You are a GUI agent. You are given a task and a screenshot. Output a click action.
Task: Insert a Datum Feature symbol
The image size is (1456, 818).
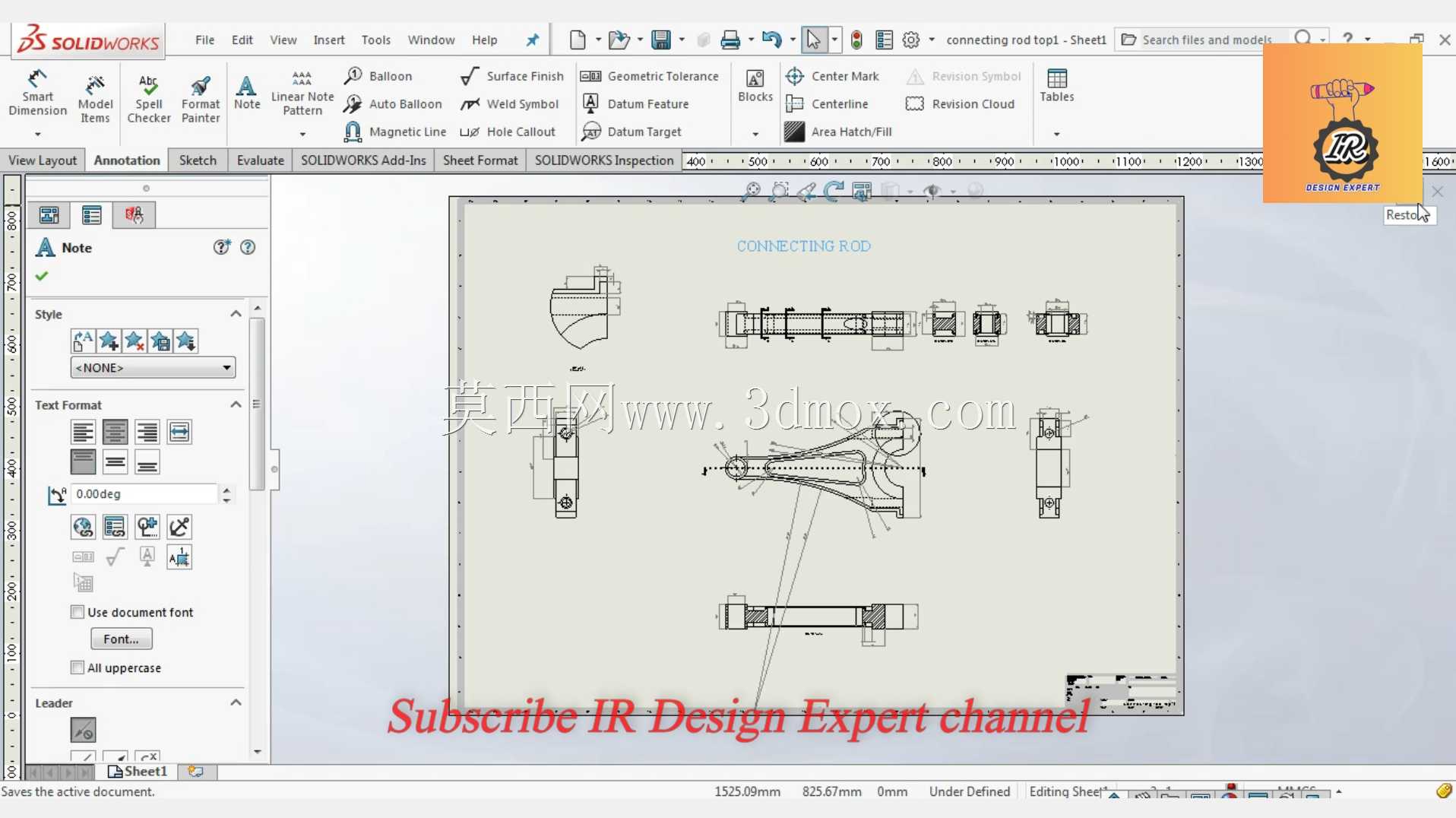coord(635,104)
